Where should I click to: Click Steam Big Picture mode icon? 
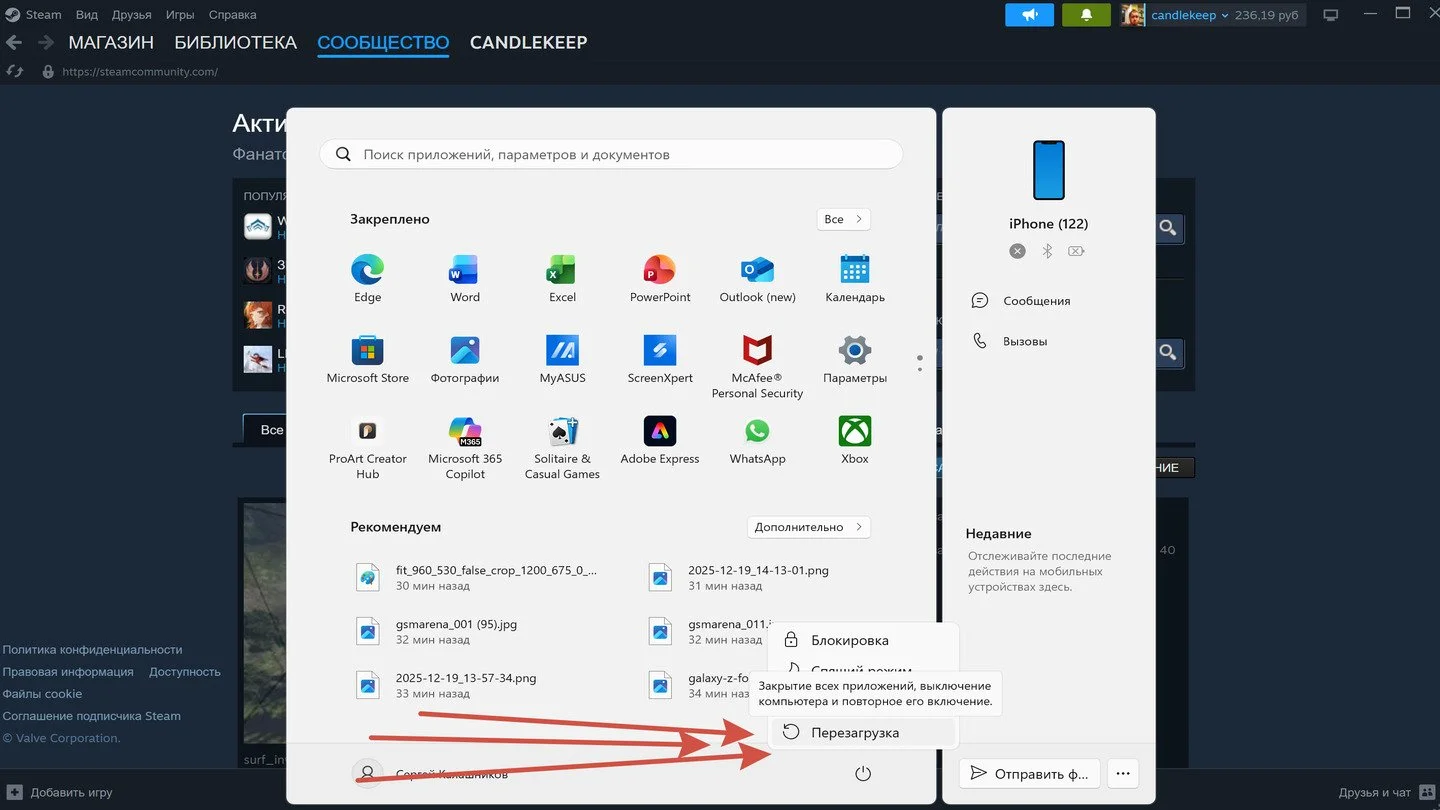click(x=1330, y=15)
